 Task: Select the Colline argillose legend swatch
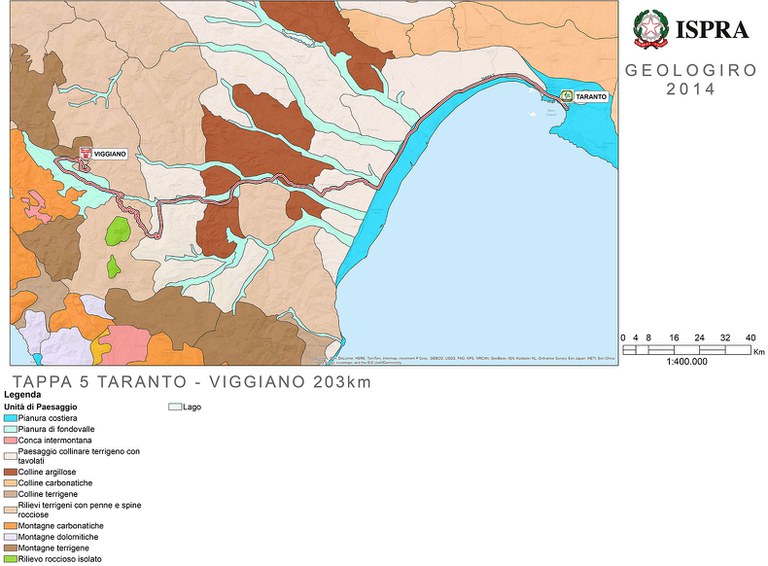pos(10,472)
